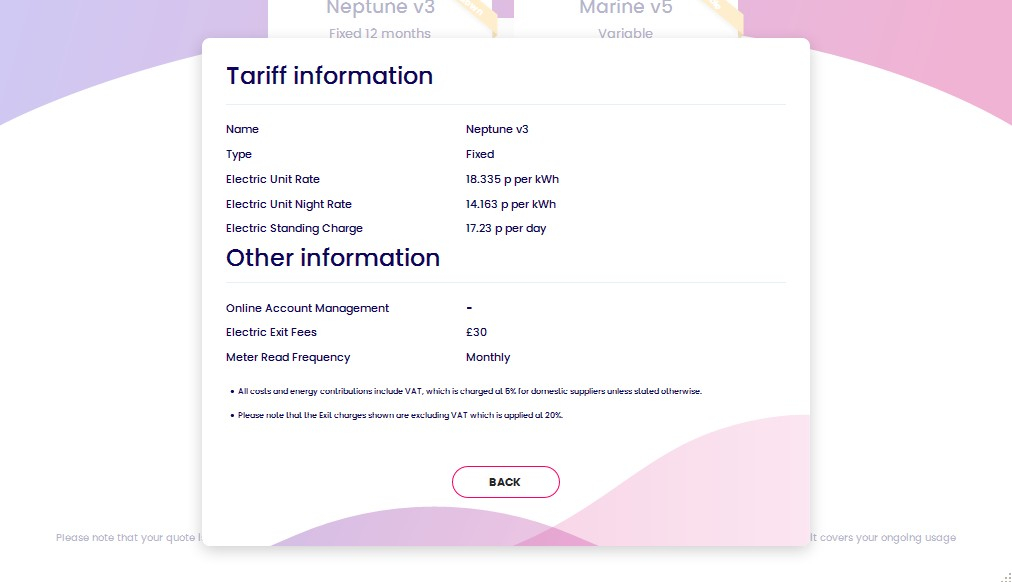Click the 'Monthly' meter read frequency value

pyautogui.click(x=488, y=357)
